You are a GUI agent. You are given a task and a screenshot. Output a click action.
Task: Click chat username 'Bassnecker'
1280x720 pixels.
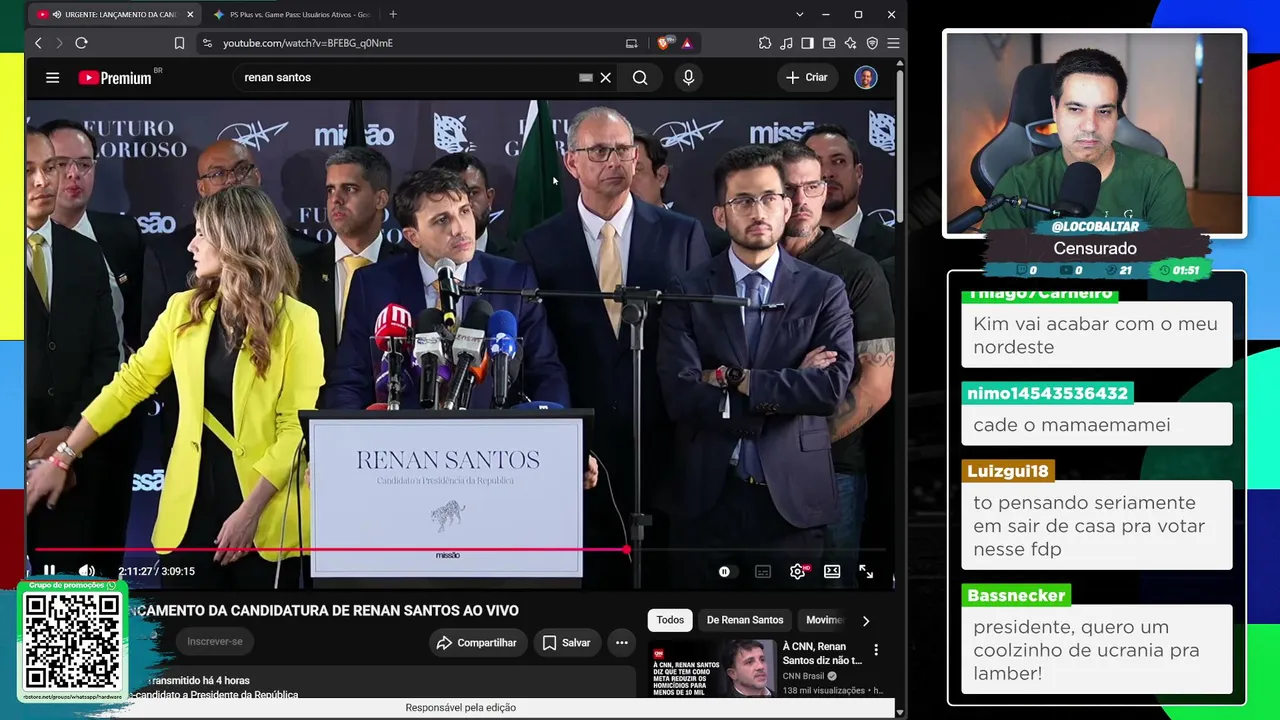1016,595
